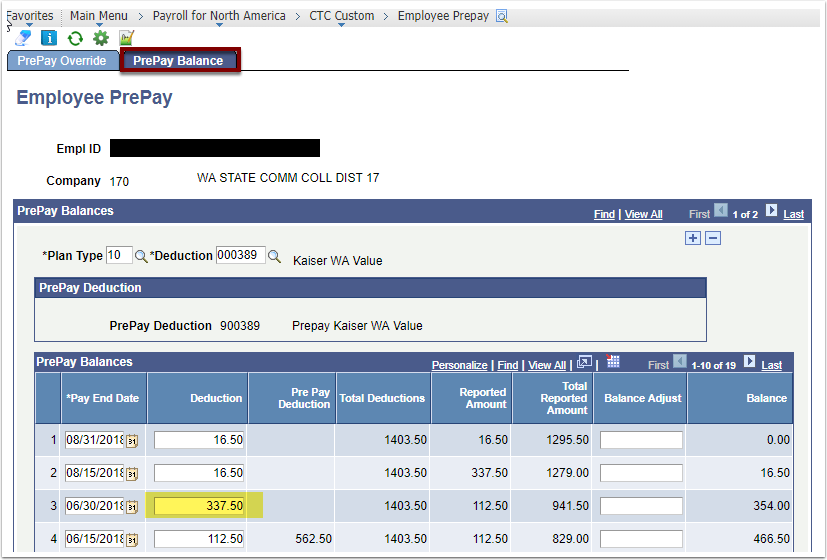Add a new PrePay Balances row with plus

click(693, 238)
